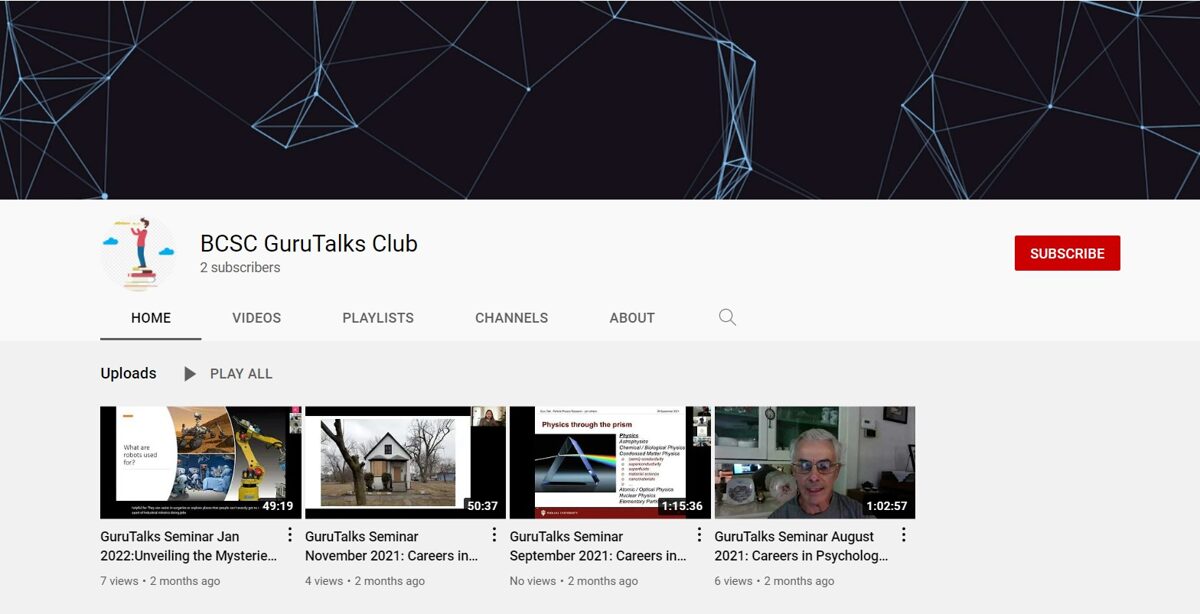Click '6 views • 2 months ago' text
The width and height of the screenshot is (1200, 614).
click(x=774, y=581)
